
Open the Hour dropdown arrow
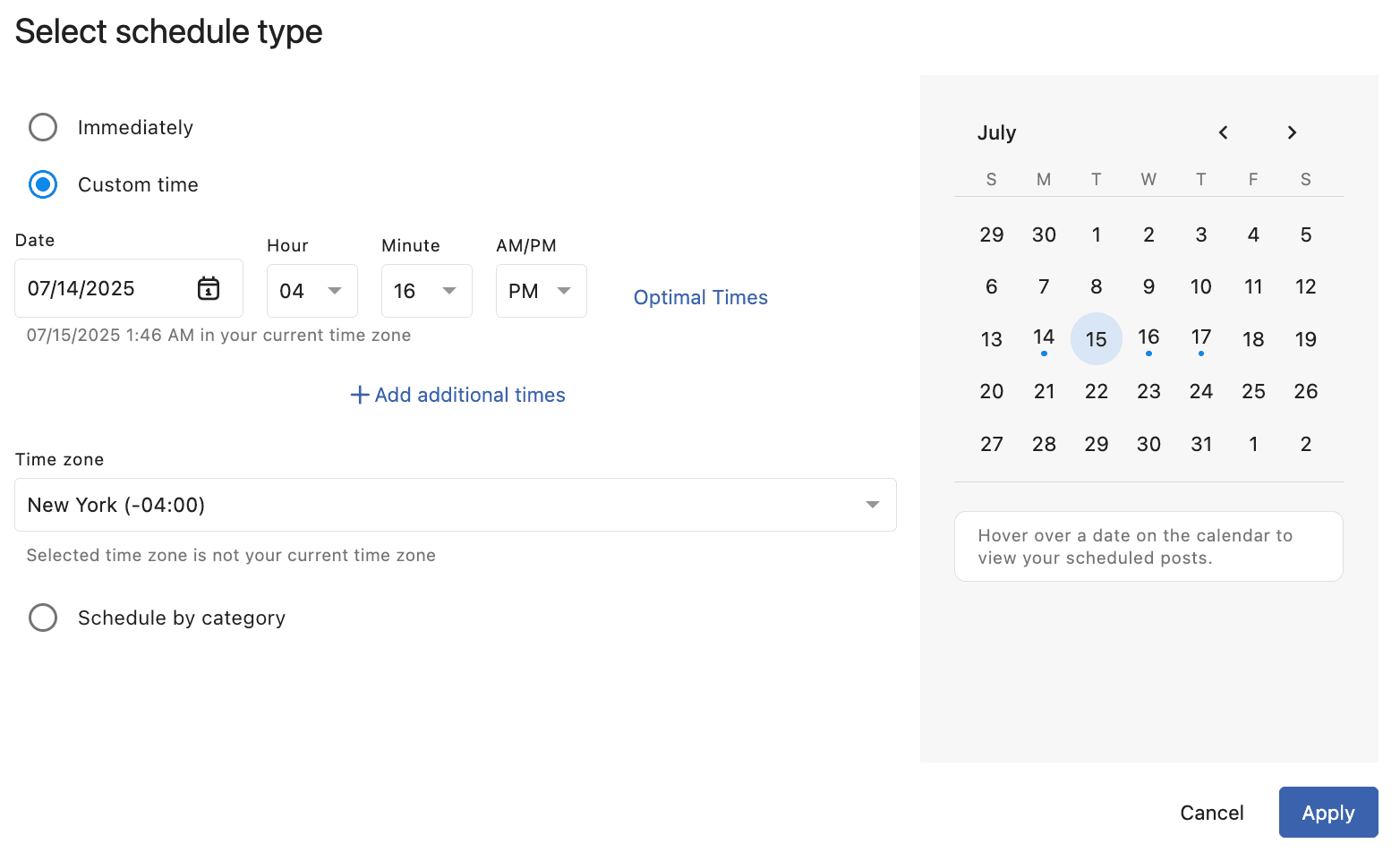(x=335, y=291)
